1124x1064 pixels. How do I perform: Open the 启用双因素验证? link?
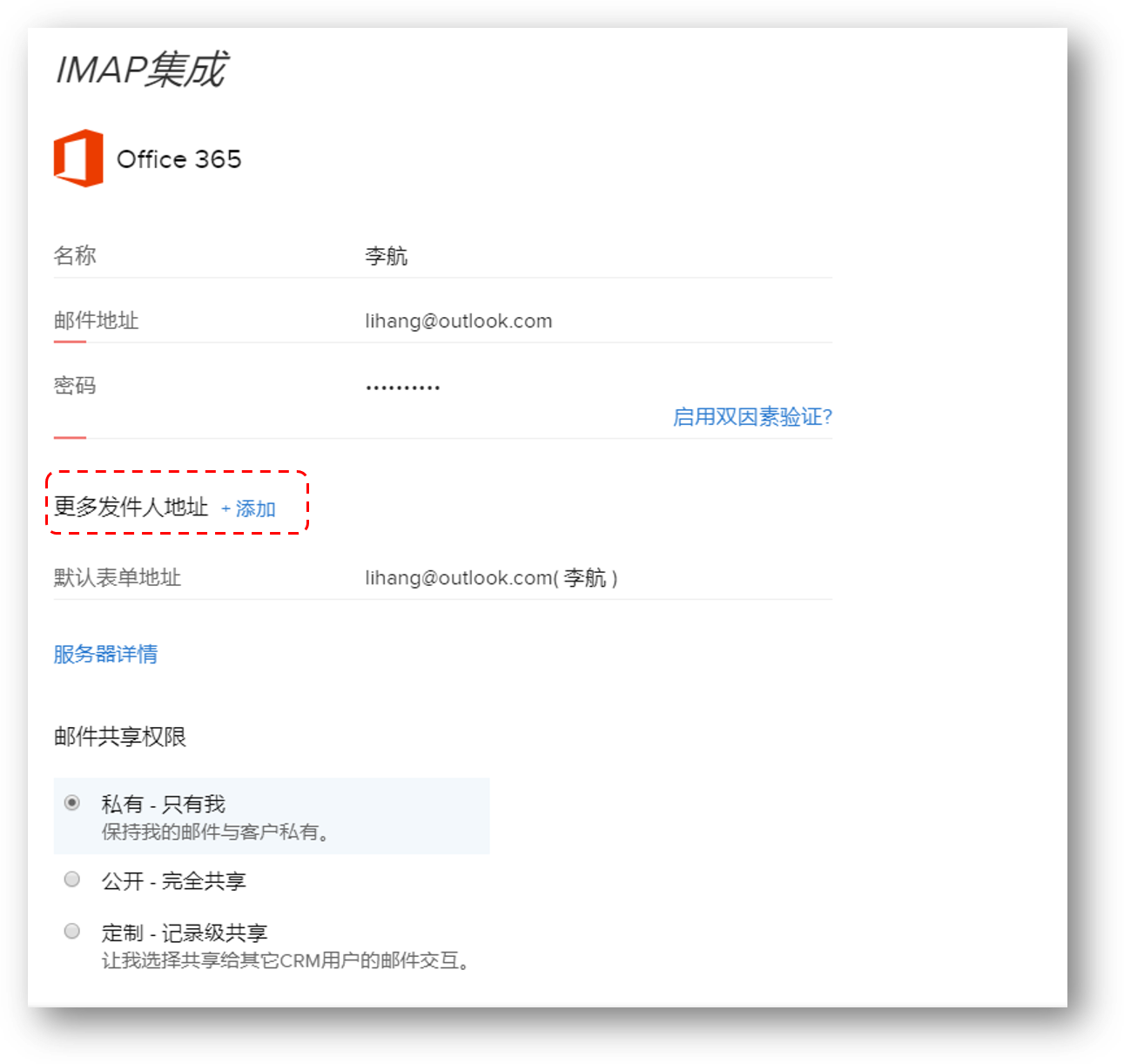tap(752, 417)
